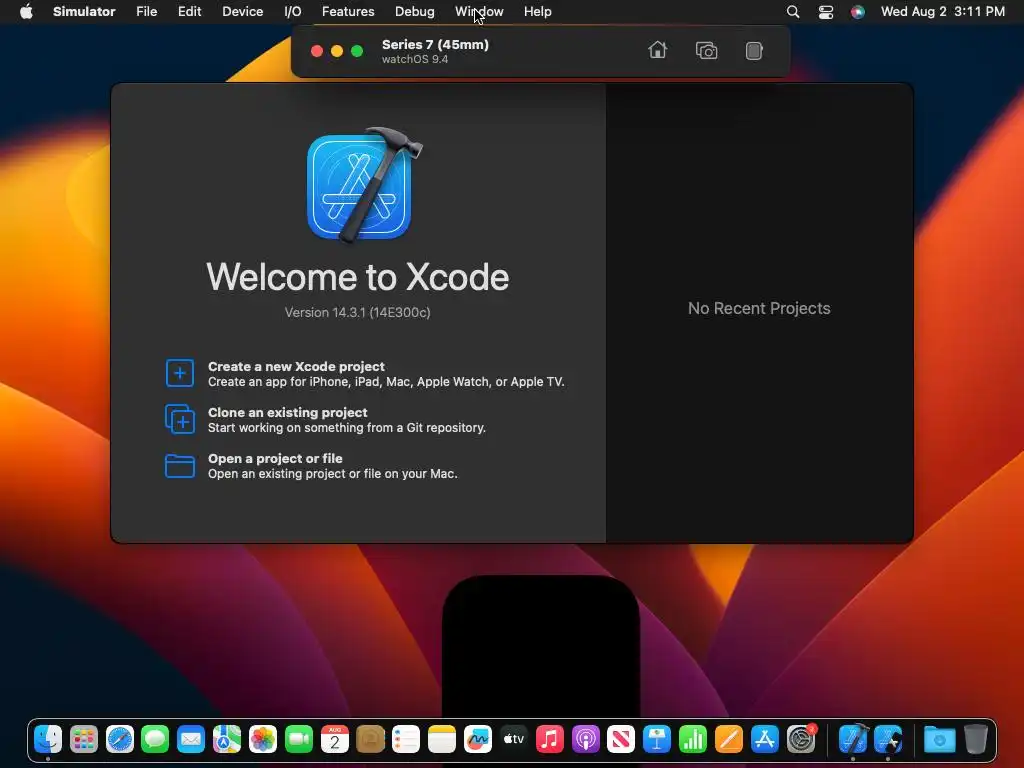Launch Safari from the Dock

[x=120, y=739]
